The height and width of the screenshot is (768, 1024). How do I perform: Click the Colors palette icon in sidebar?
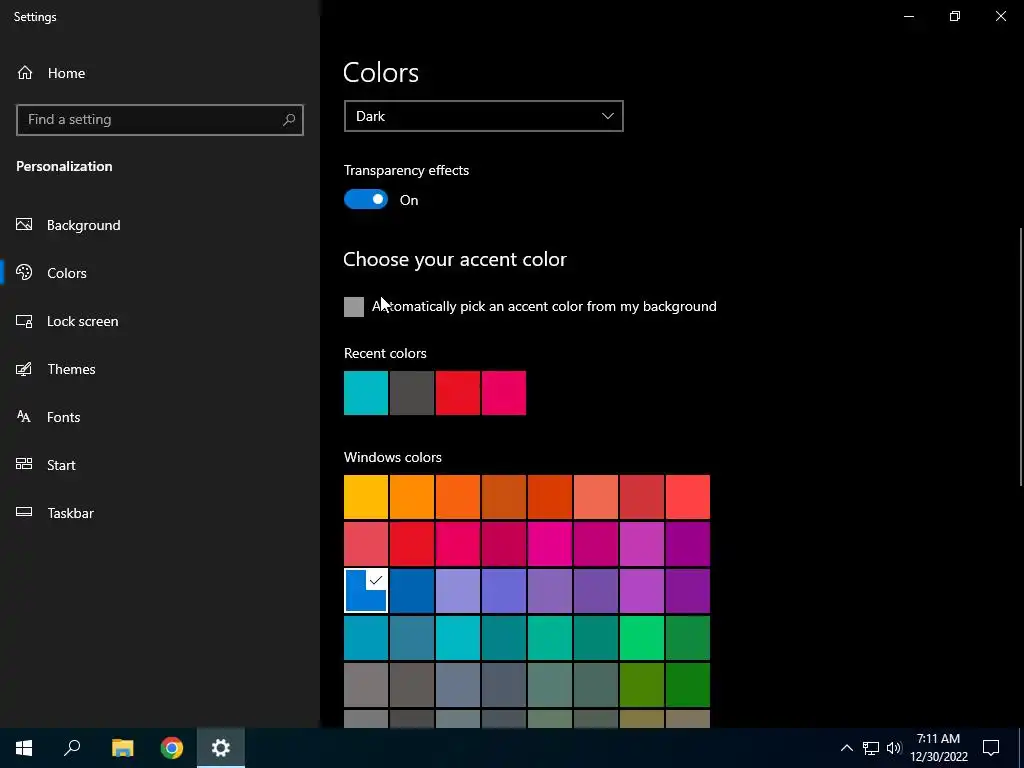24,272
